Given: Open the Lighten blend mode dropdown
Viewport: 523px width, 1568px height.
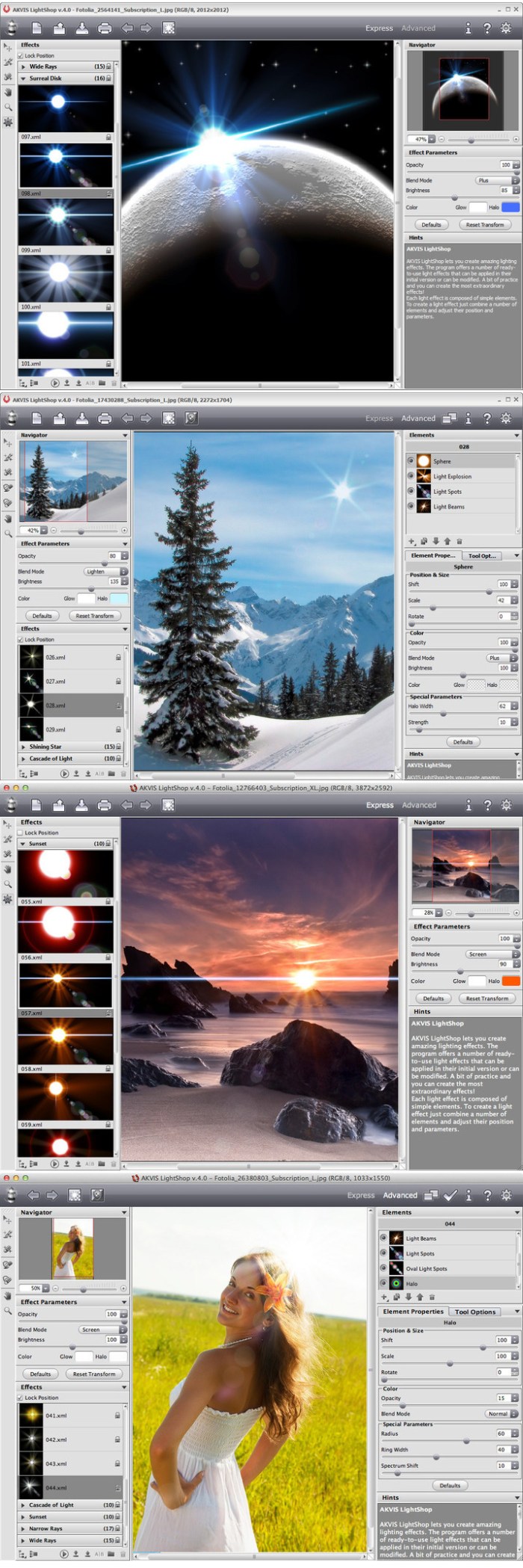Looking at the screenshot, I should pyautogui.click(x=105, y=571).
